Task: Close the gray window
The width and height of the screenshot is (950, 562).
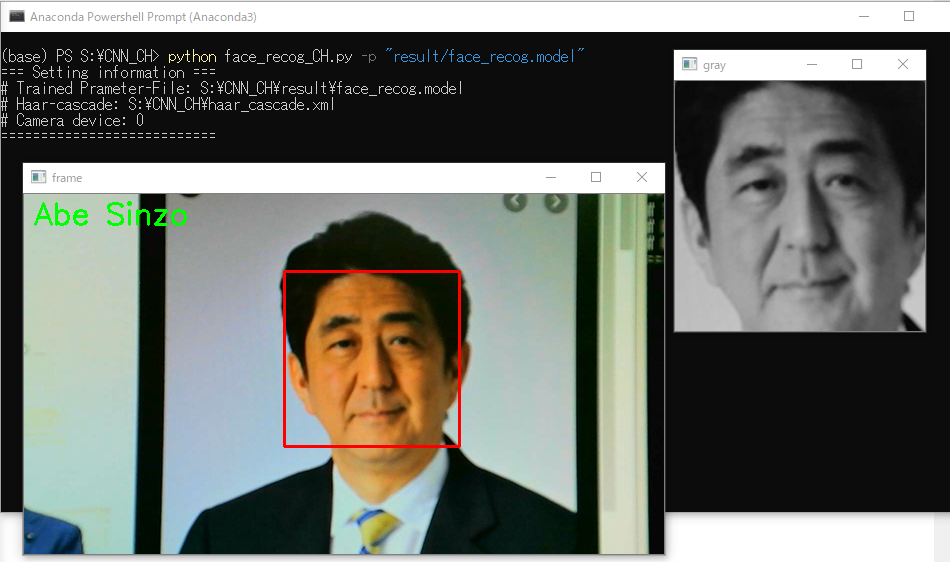Action: (x=903, y=64)
